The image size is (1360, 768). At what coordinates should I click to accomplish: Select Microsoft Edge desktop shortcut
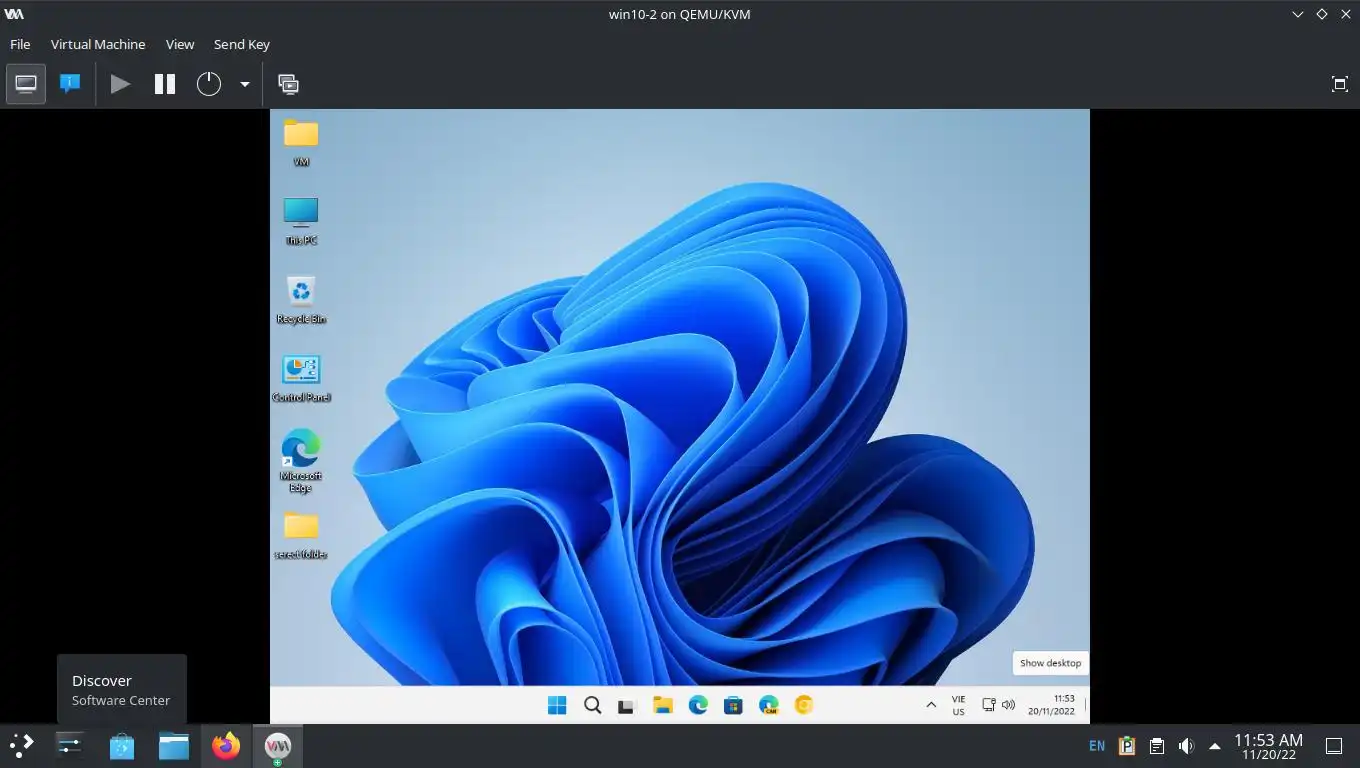[301, 460]
